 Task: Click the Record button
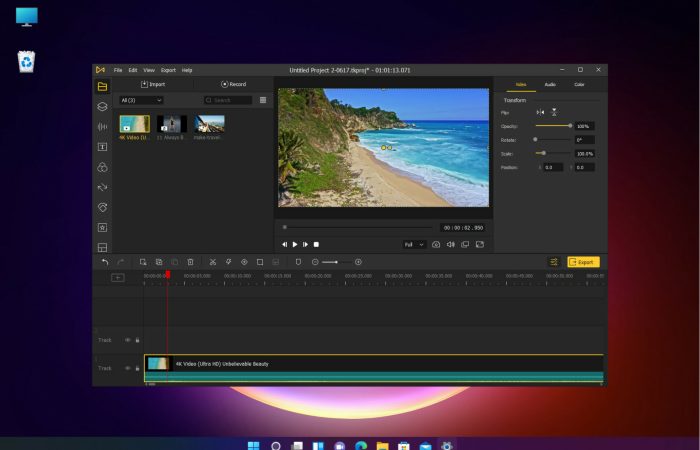click(x=233, y=84)
